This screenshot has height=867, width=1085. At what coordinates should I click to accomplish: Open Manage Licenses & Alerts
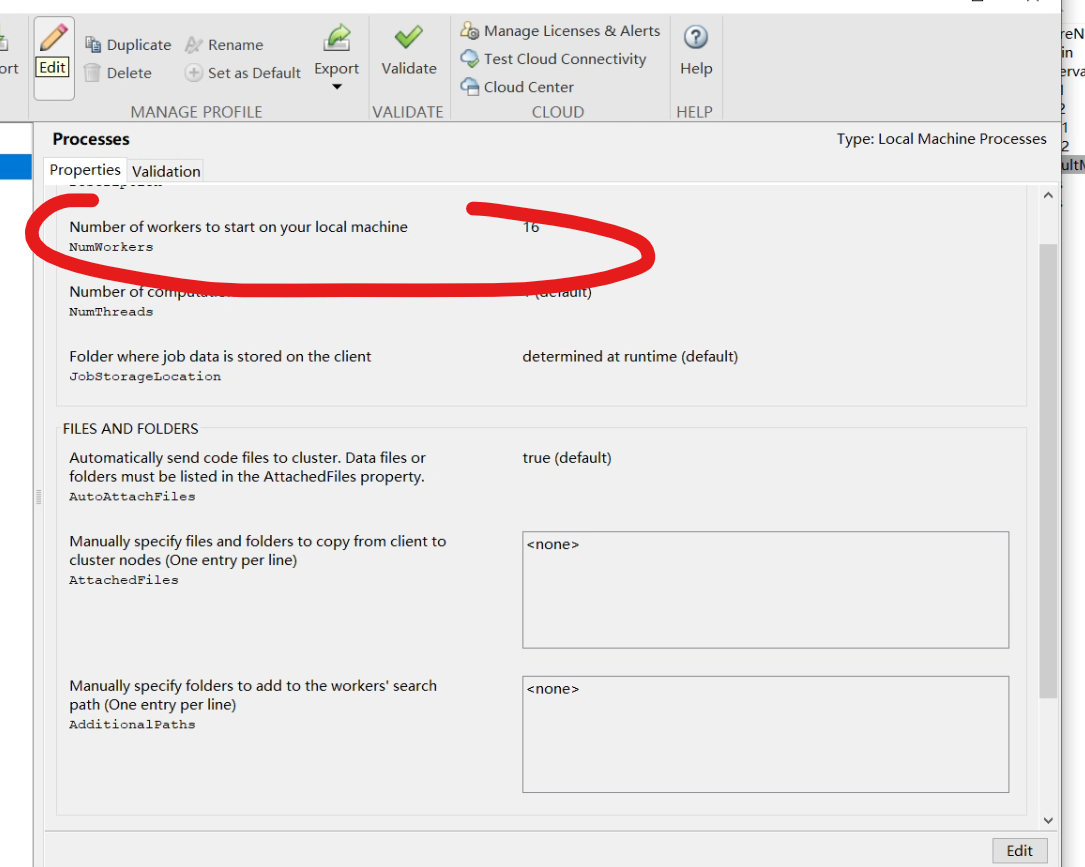coord(560,31)
